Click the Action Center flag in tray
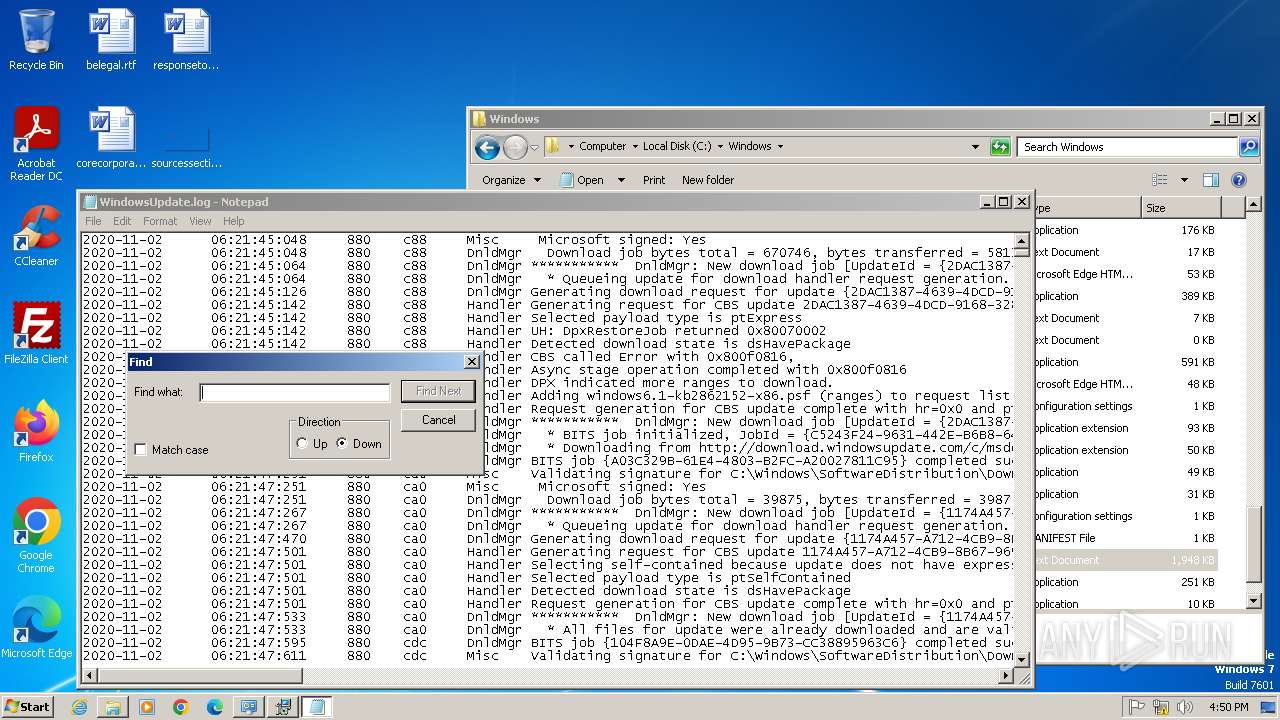The width and height of the screenshot is (1280, 720). click(x=1138, y=707)
